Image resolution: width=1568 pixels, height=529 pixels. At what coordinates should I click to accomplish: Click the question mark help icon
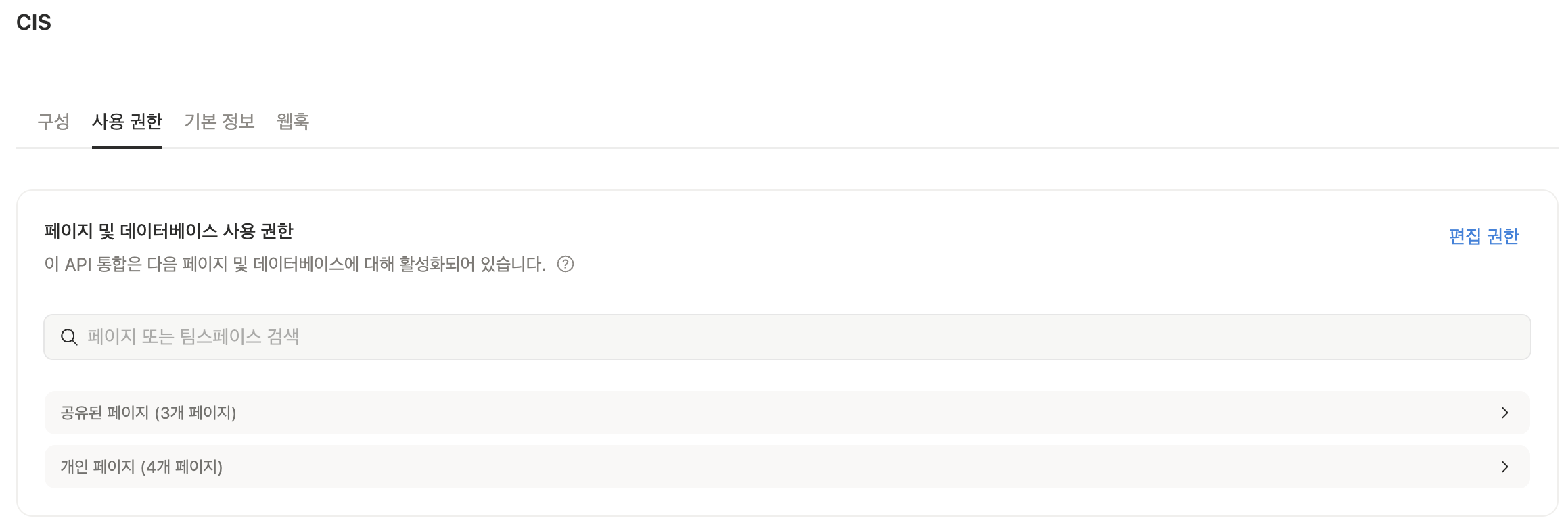565,264
